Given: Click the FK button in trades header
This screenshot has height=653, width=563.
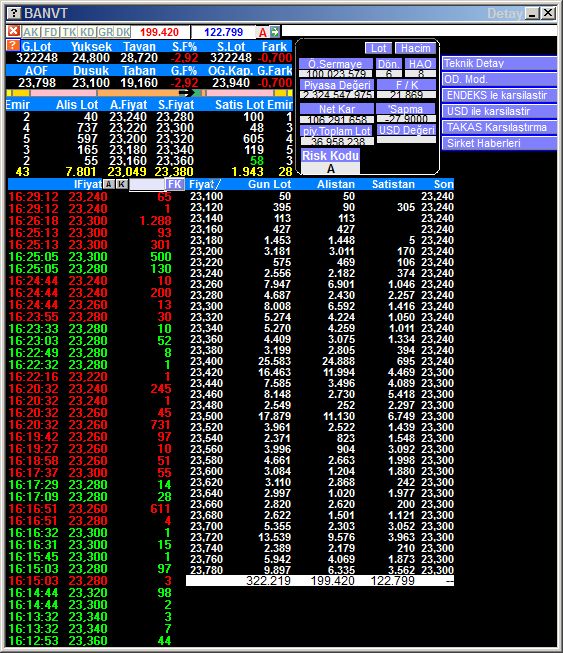Looking at the screenshot, I should pyautogui.click(x=174, y=184).
